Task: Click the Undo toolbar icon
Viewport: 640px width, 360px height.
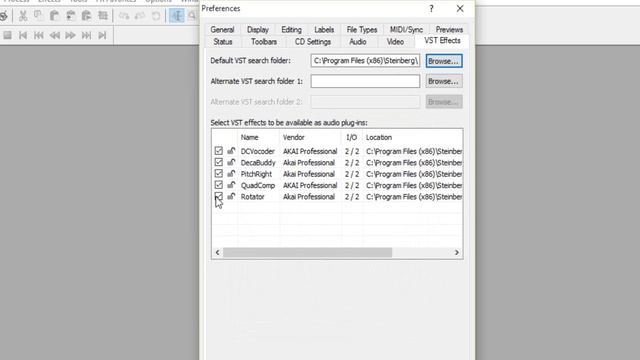Action: 124,16
